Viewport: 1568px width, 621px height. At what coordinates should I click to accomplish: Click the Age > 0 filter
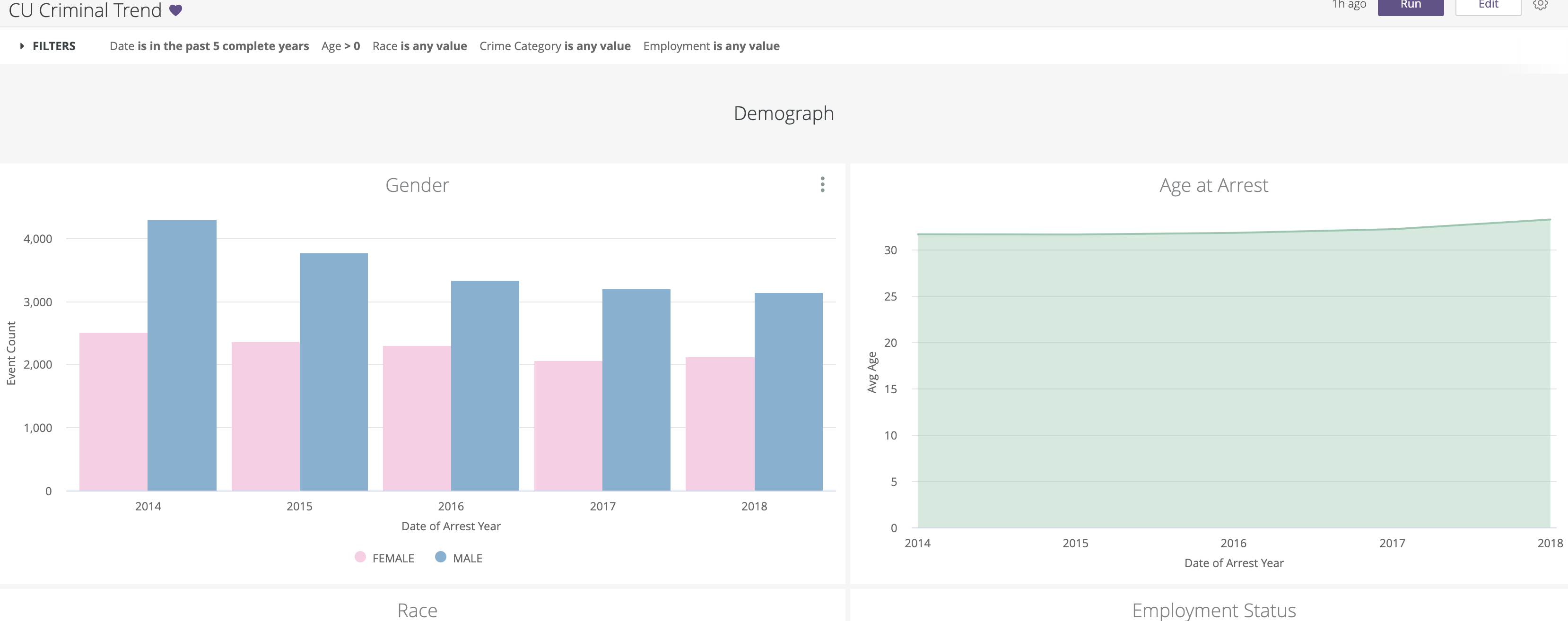pos(340,46)
